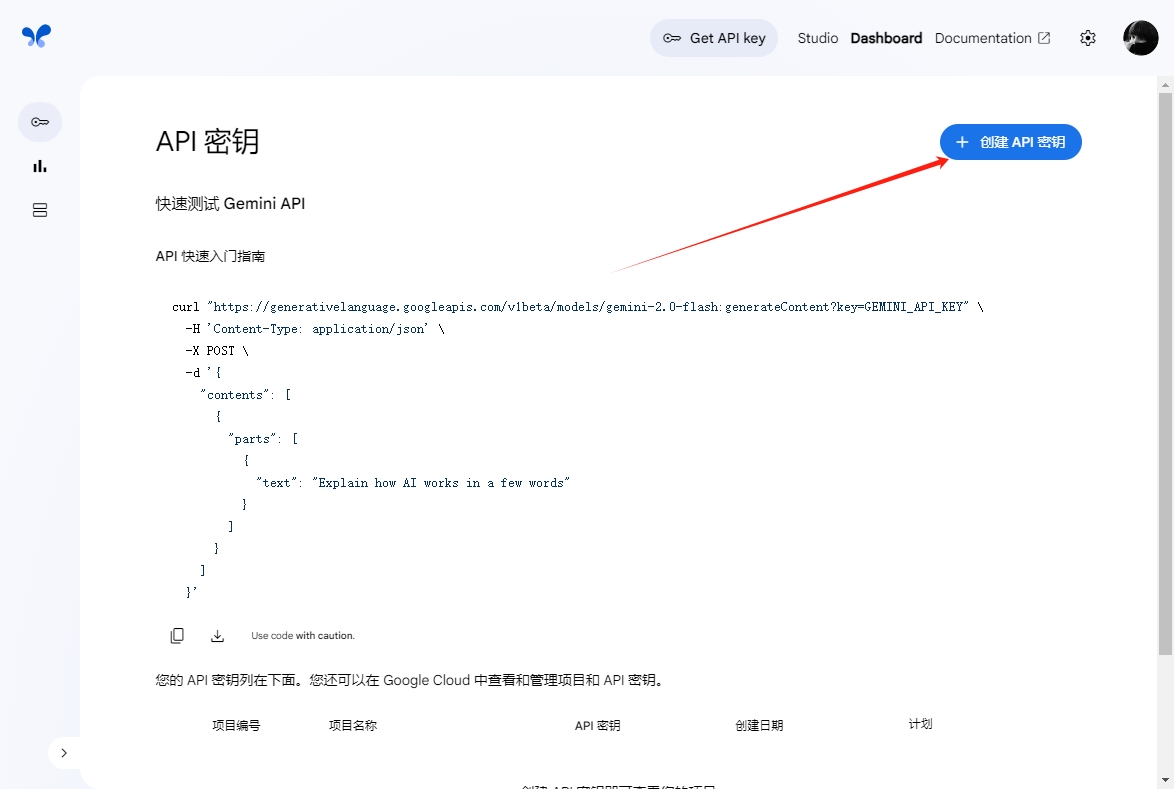The height and width of the screenshot is (789, 1174).
Task: Click the Content-Type header code line
Action: coord(314,329)
